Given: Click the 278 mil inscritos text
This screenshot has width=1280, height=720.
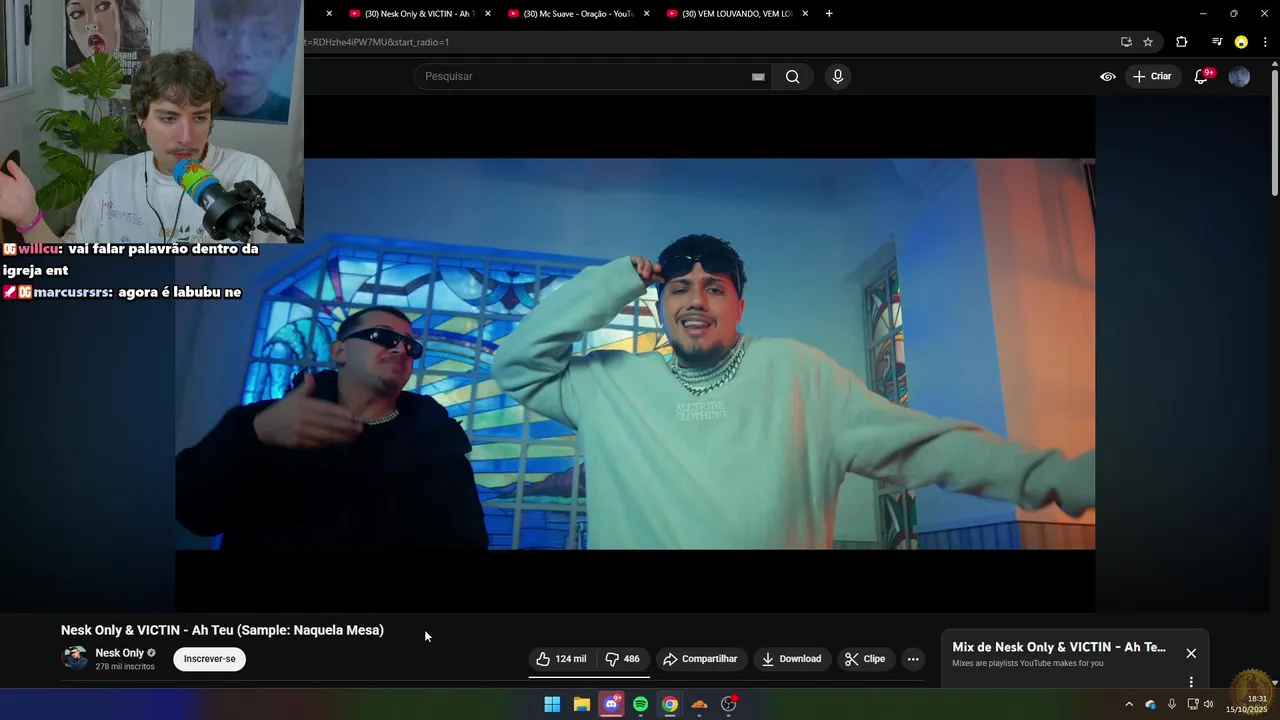Looking at the screenshot, I should coord(125,666).
